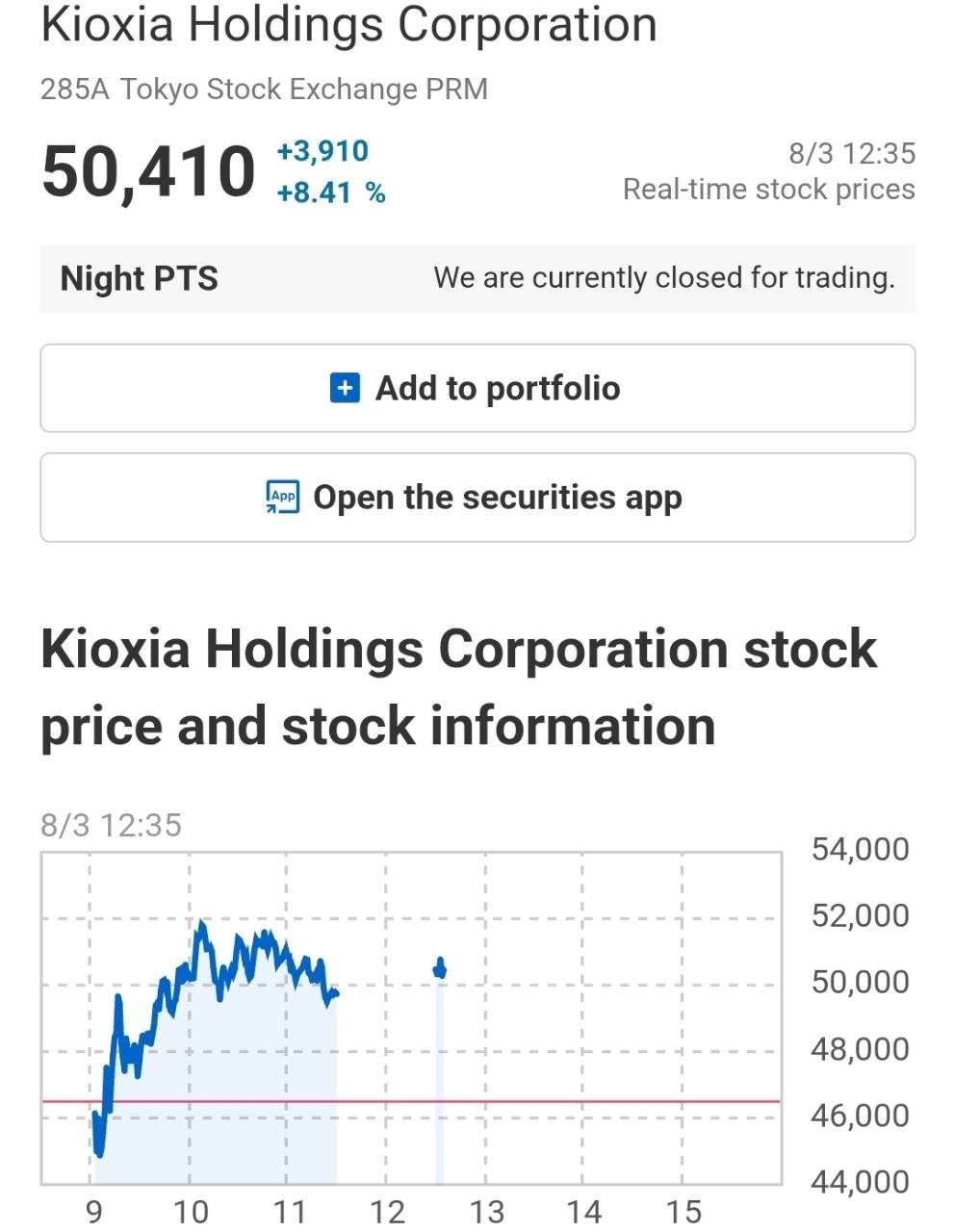This screenshot has height=1232, width=954.
Task: Select the Night PTS label
Action: point(140,278)
